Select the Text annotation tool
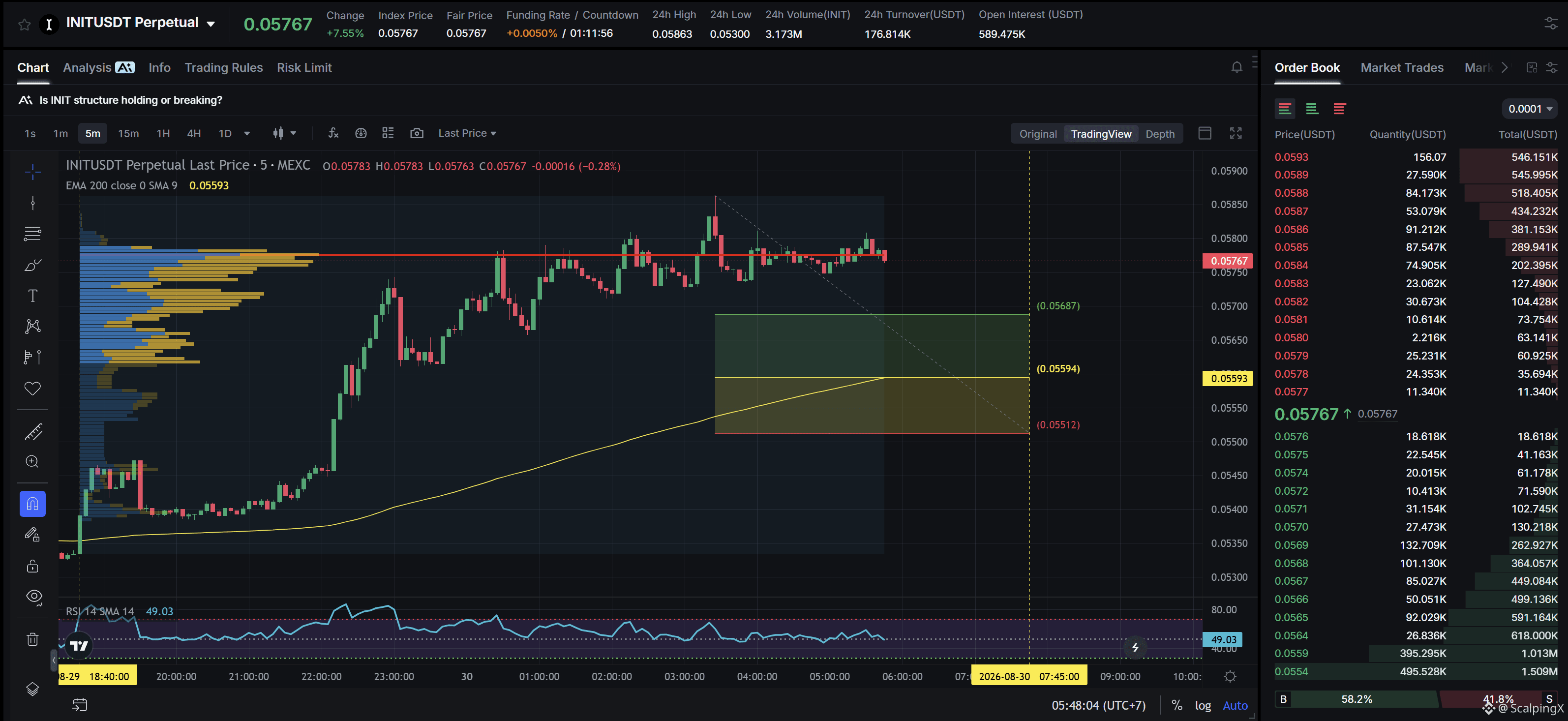 [33, 296]
